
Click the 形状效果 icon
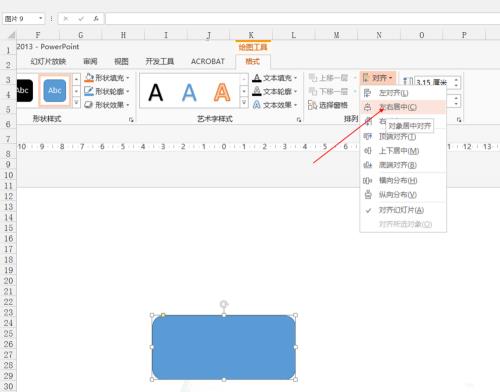(89, 105)
